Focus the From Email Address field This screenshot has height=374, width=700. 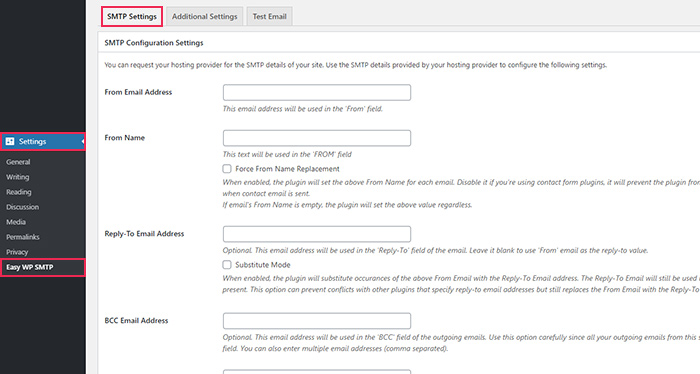[x=317, y=92]
